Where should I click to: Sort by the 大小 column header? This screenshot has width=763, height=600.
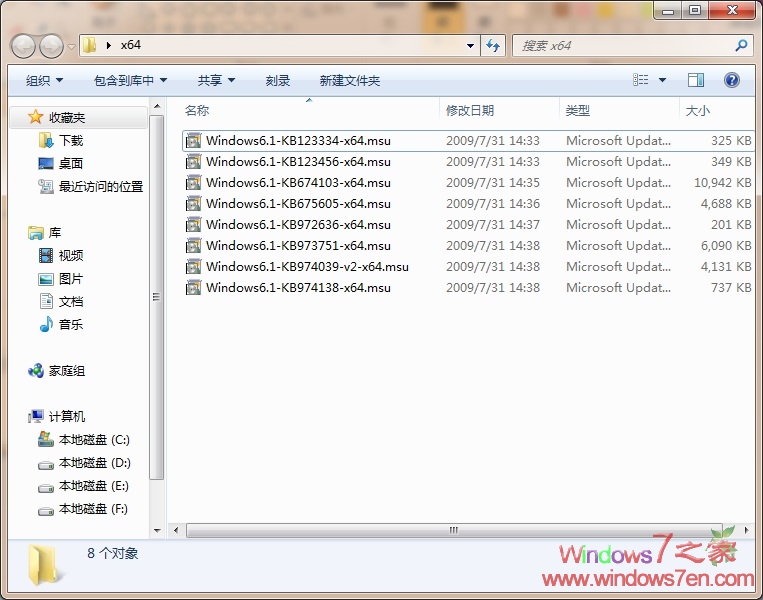click(697, 110)
